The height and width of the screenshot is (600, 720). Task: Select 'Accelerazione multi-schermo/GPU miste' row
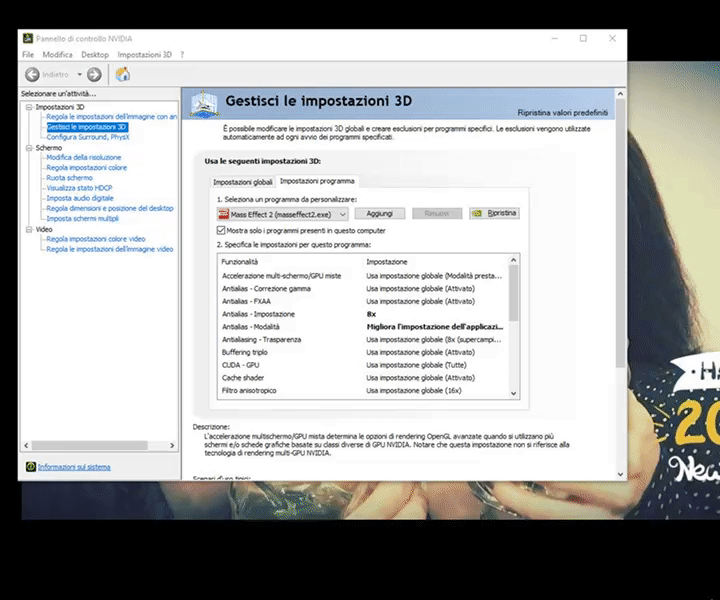click(363, 276)
